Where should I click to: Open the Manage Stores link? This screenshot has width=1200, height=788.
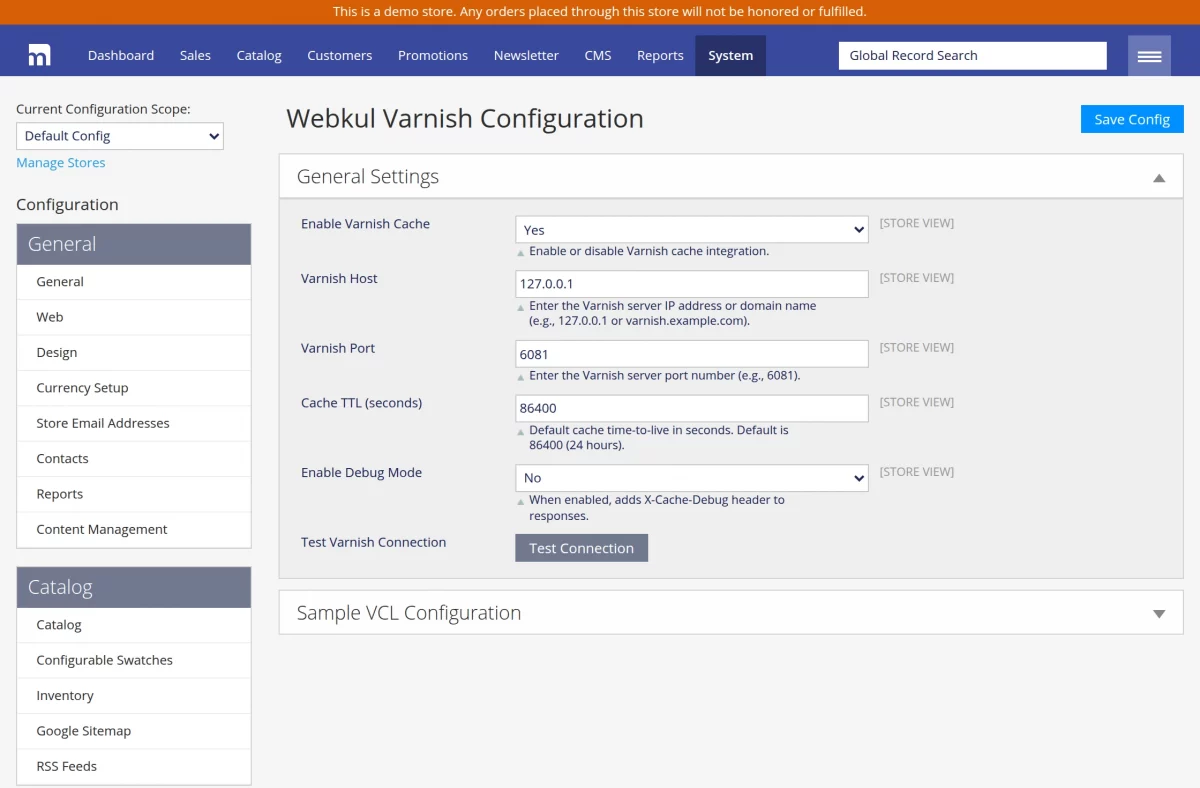(x=61, y=162)
